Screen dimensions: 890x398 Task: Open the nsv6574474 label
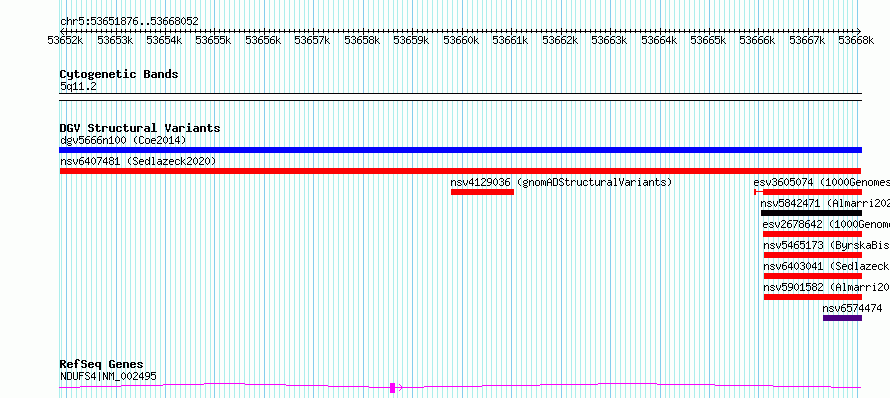point(853,308)
